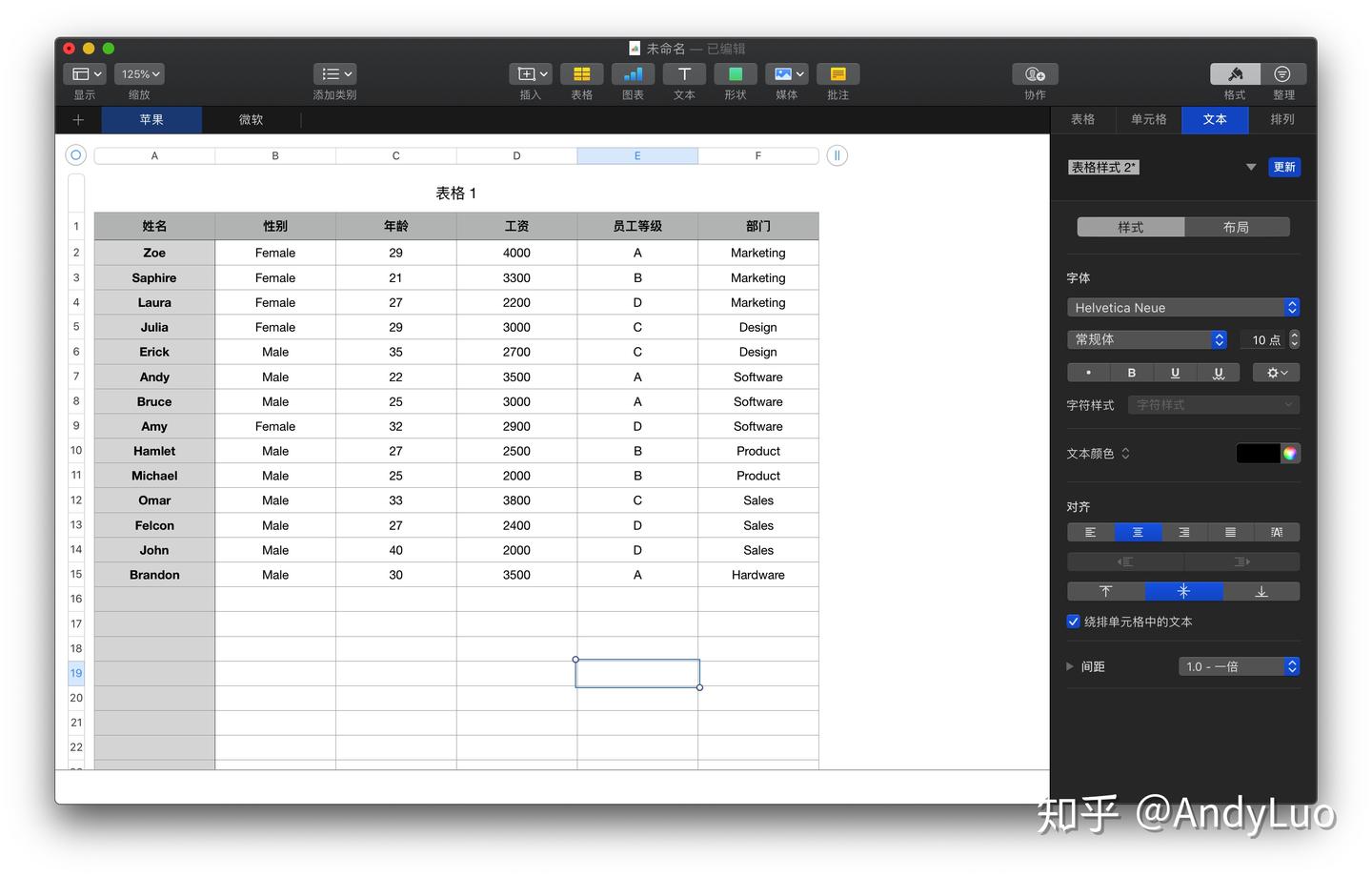
Task: Switch to the 微软 sheet tab
Action: [x=250, y=119]
